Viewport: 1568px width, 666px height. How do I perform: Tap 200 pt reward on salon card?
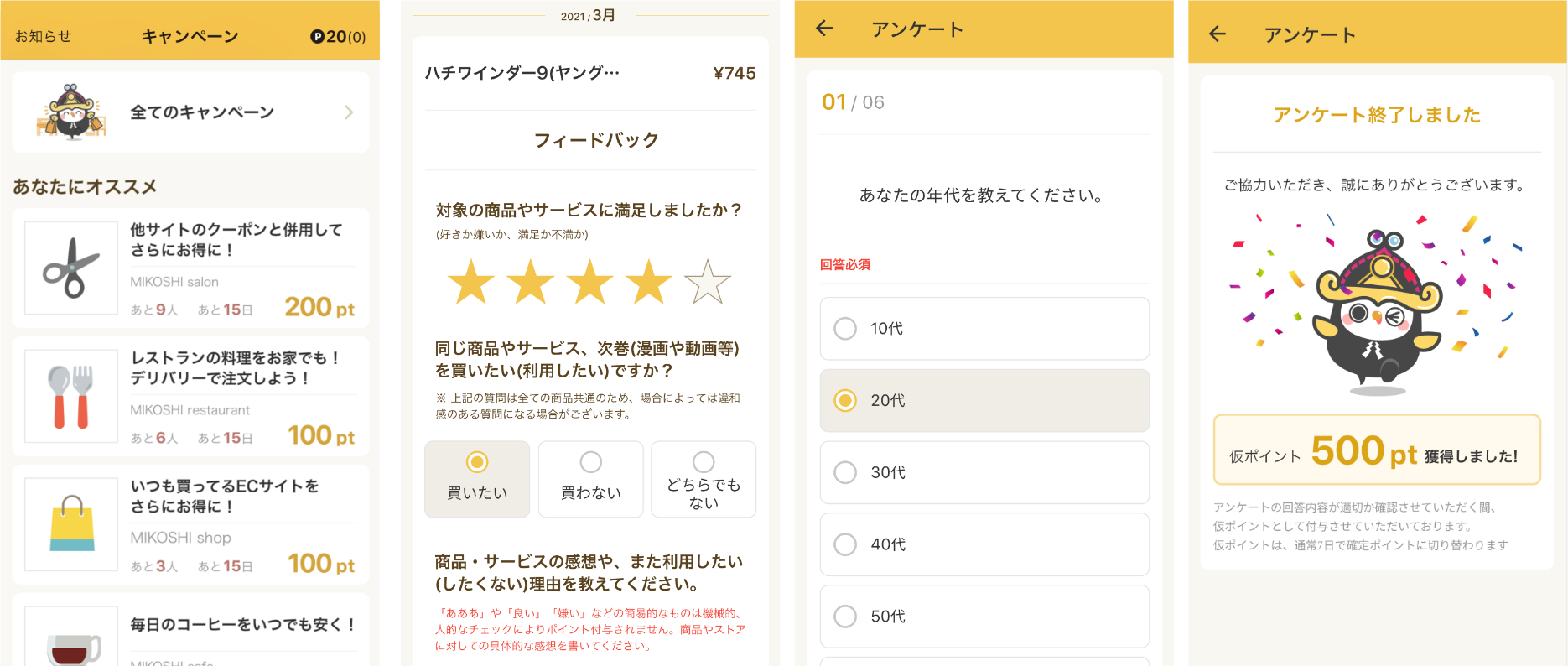tap(319, 308)
